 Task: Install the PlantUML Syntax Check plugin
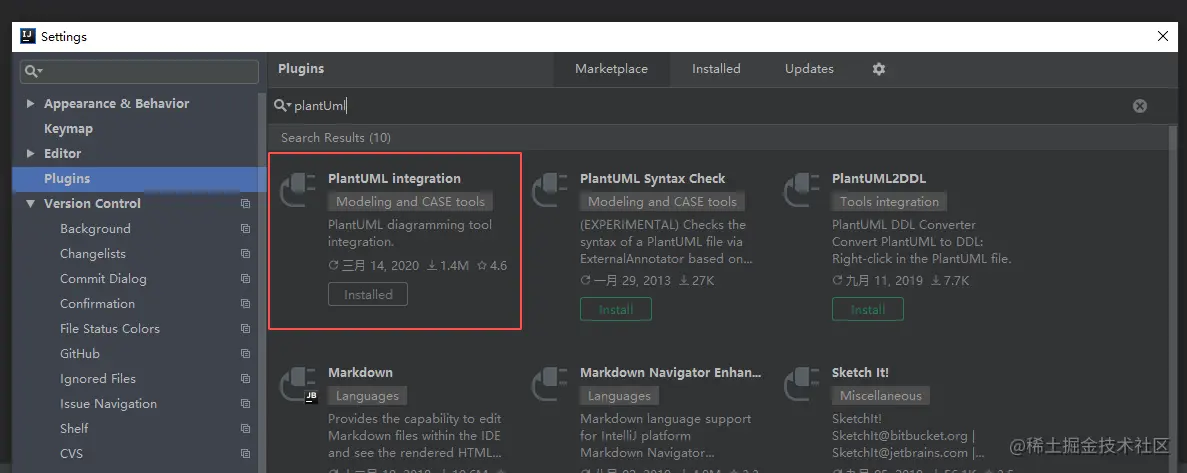pos(615,310)
